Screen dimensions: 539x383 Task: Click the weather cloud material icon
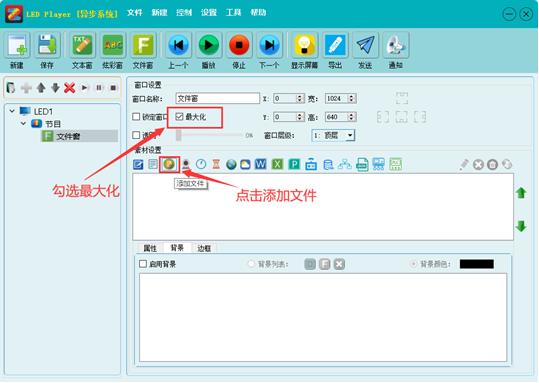point(245,165)
